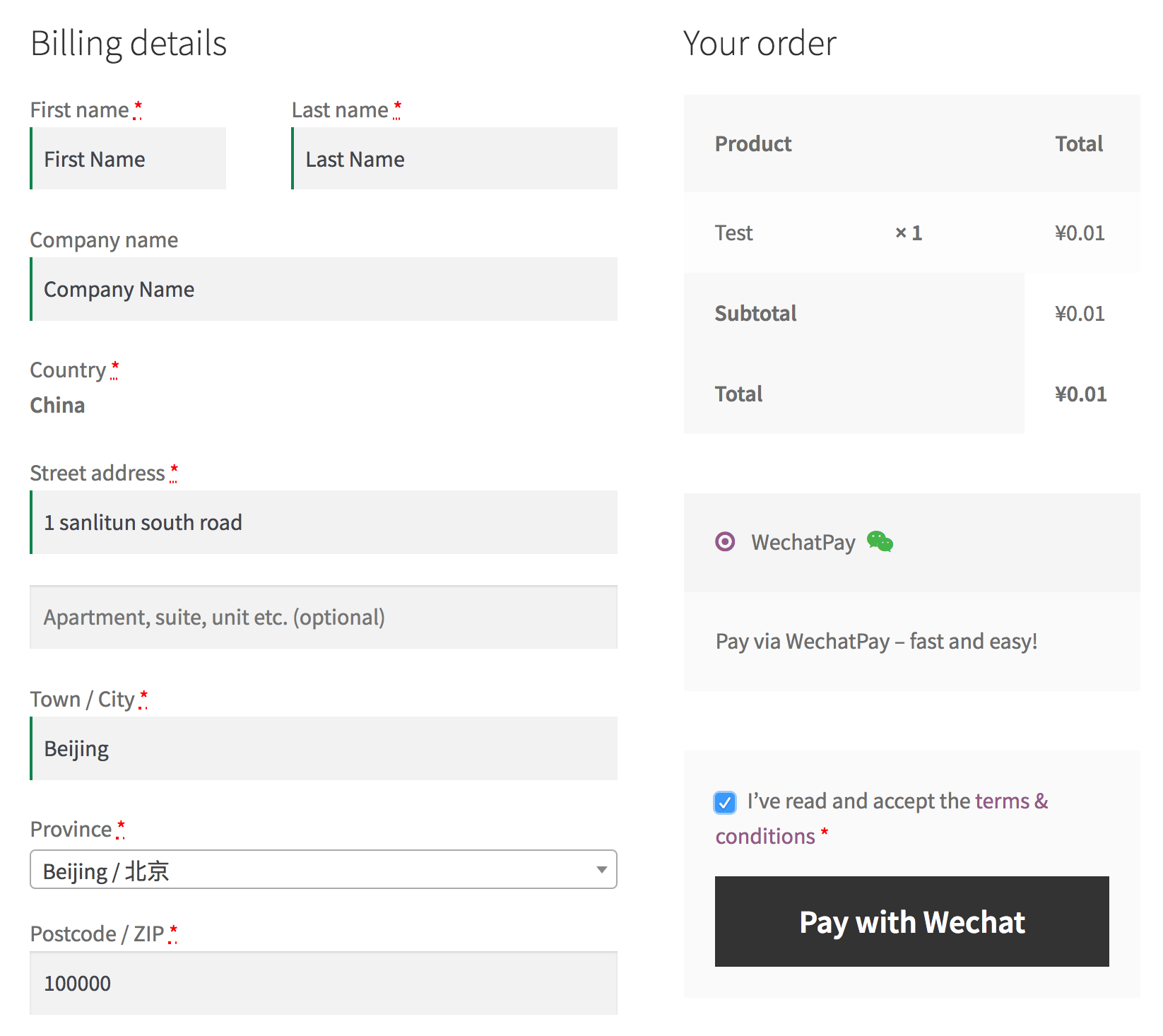Click the Town / City field
1163x1036 pixels.
click(324, 749)
